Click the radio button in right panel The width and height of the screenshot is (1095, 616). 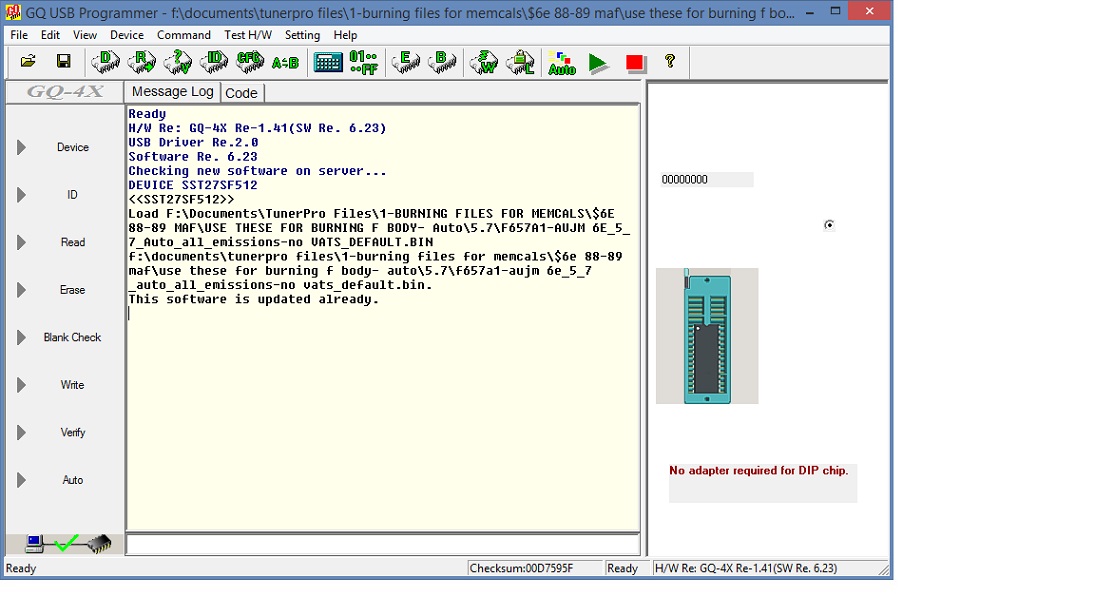click(x=829, y=225)
